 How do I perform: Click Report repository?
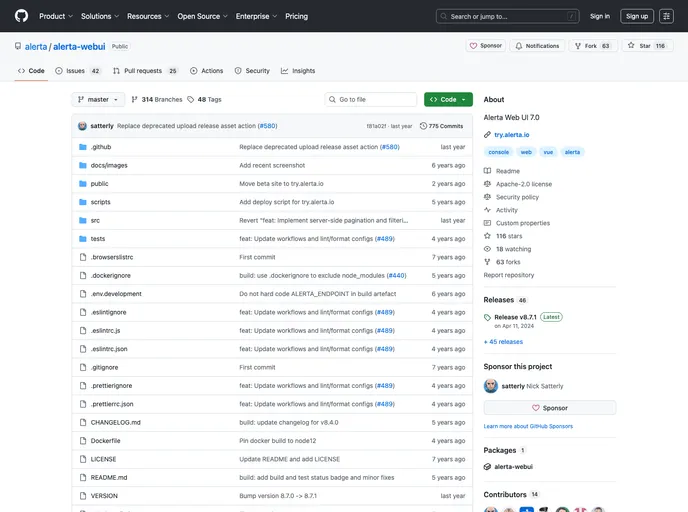[509, 275]
